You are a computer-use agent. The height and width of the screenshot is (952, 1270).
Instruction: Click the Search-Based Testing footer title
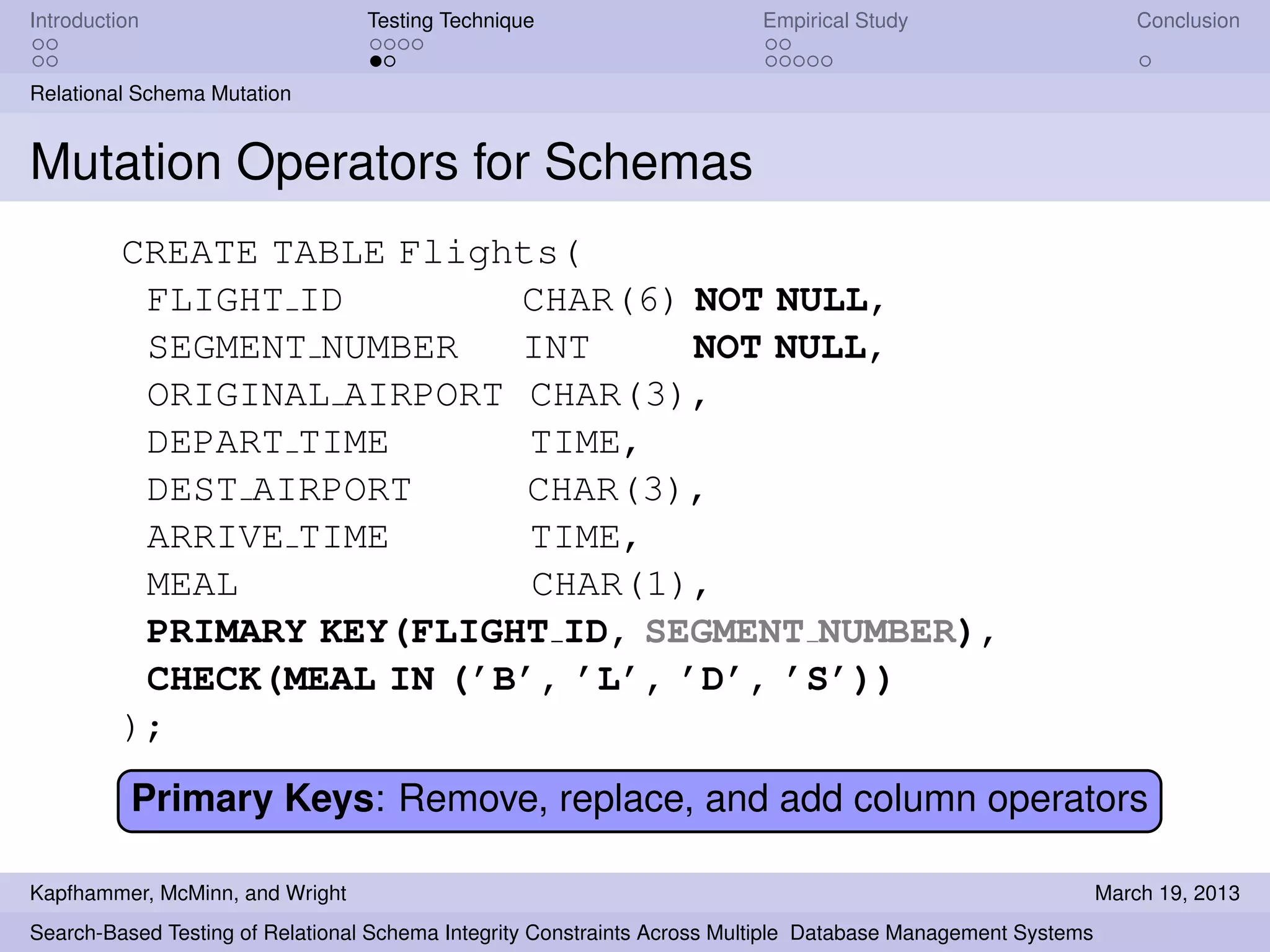click(561, 933)
